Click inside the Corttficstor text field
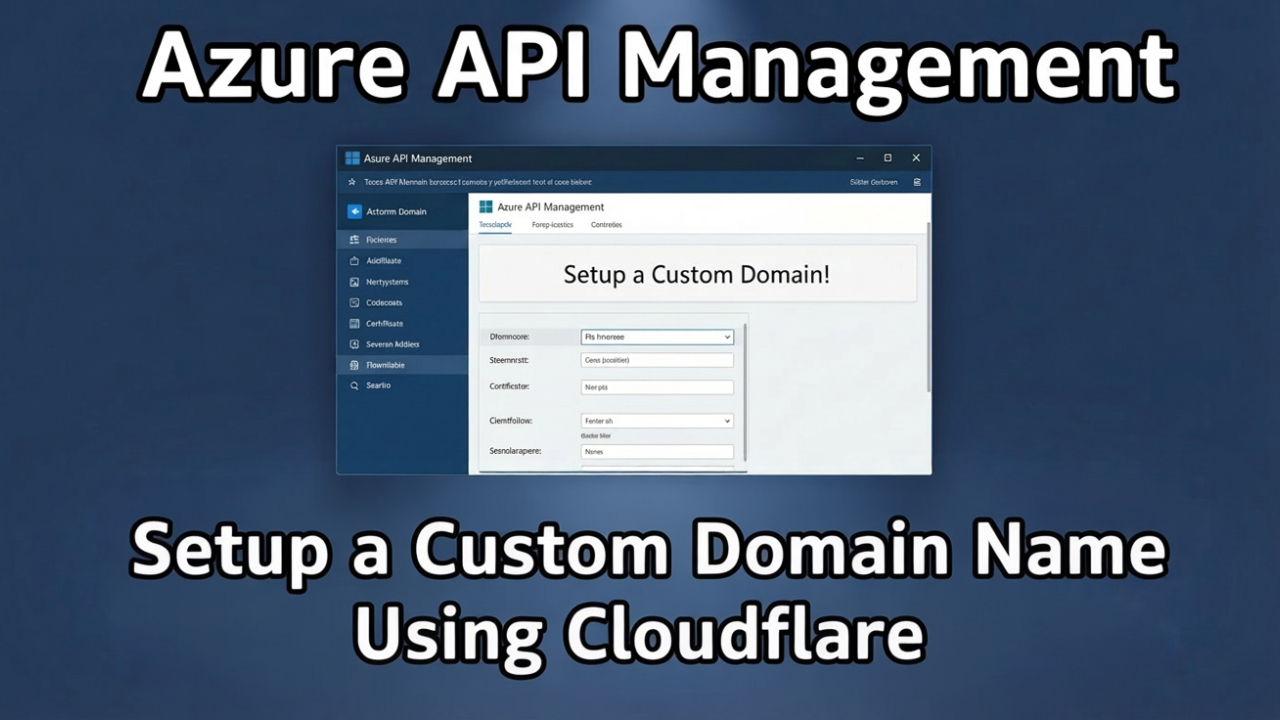 (x=656, y=387)
